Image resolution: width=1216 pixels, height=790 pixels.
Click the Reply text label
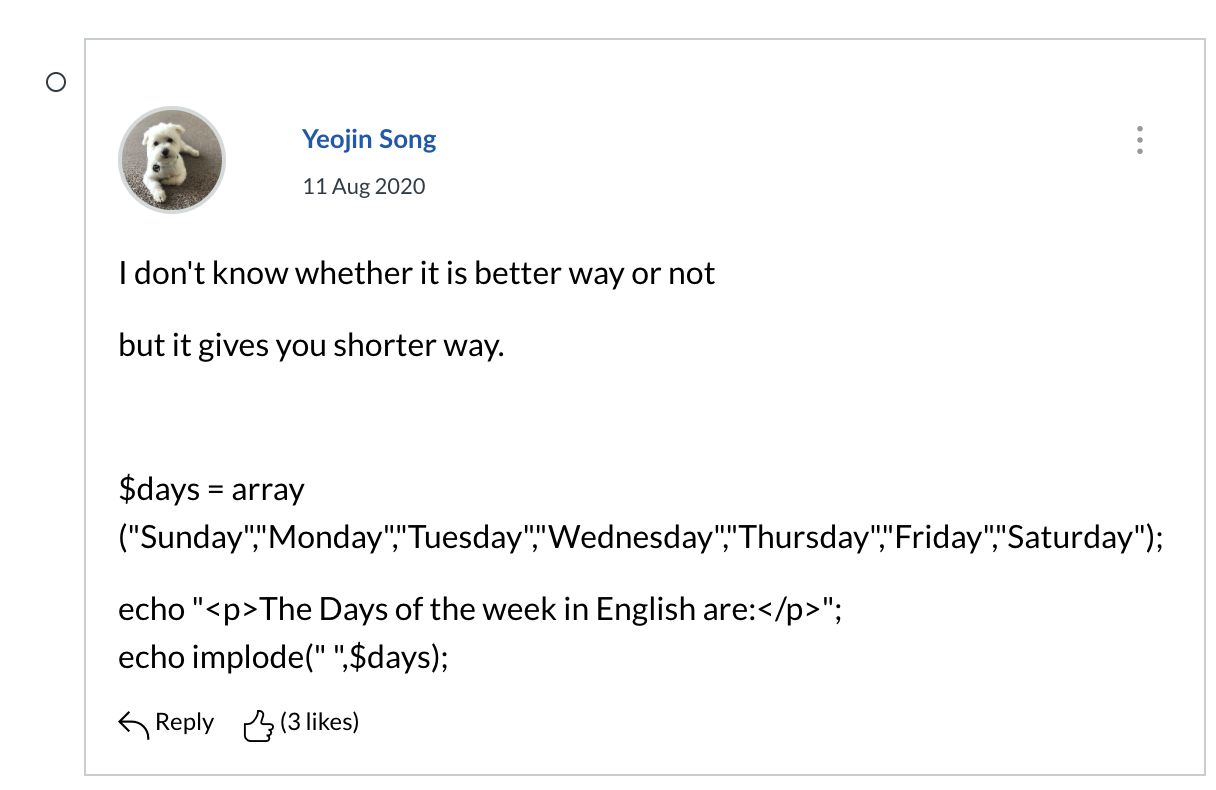click(184, 722)
